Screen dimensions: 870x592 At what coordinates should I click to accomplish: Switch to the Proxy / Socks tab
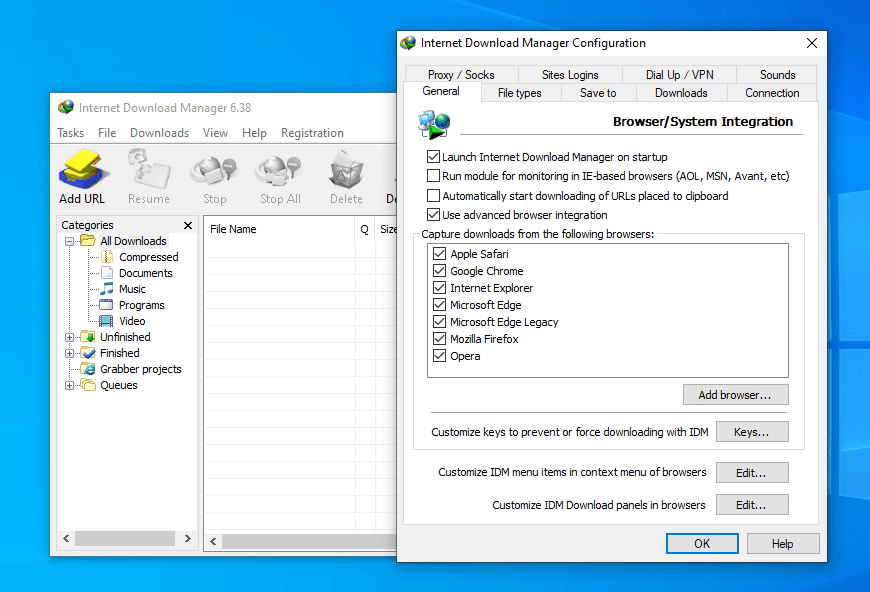(x=461, y=74)
